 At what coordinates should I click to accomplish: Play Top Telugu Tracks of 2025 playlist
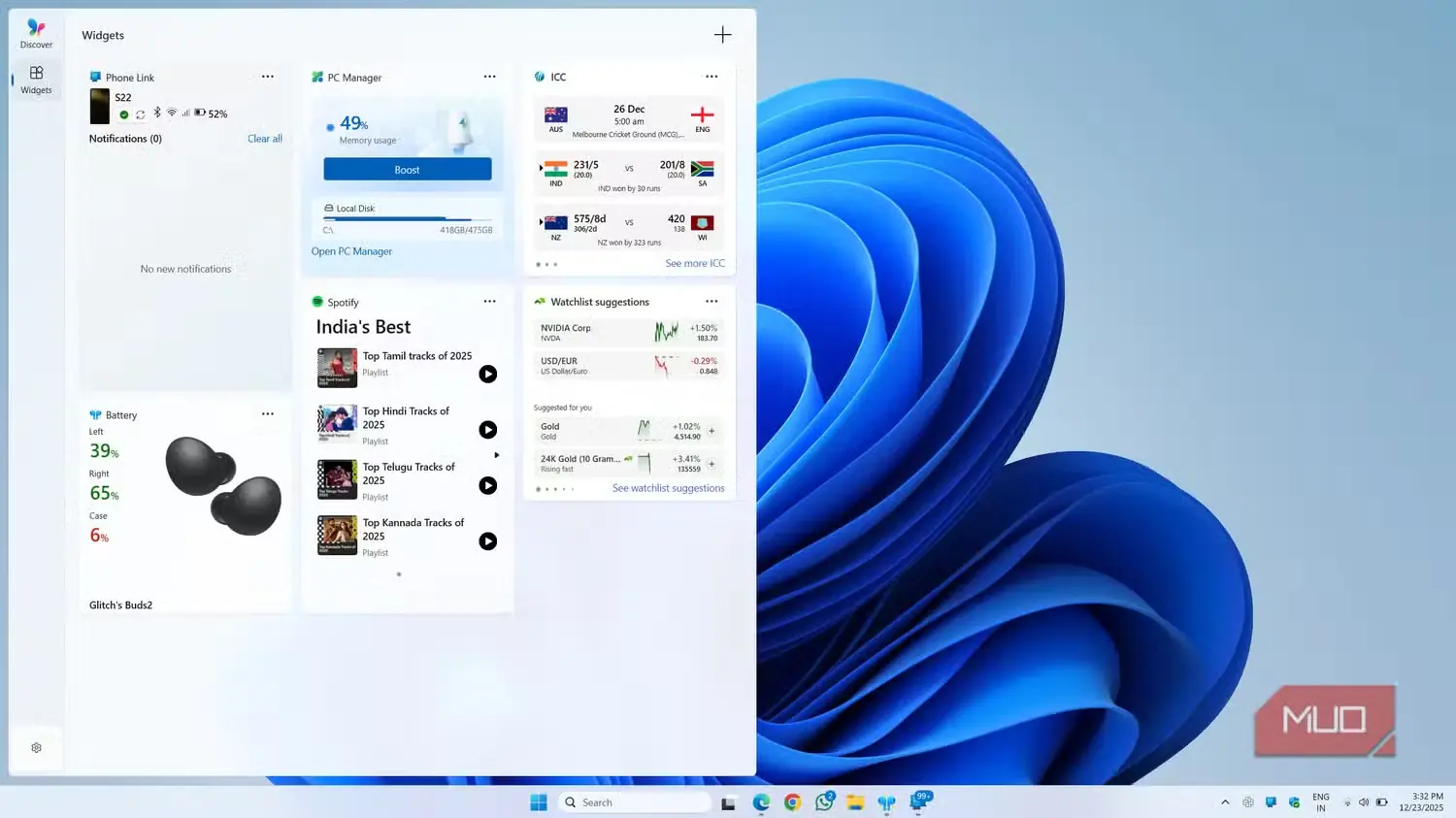coord(488,485)
